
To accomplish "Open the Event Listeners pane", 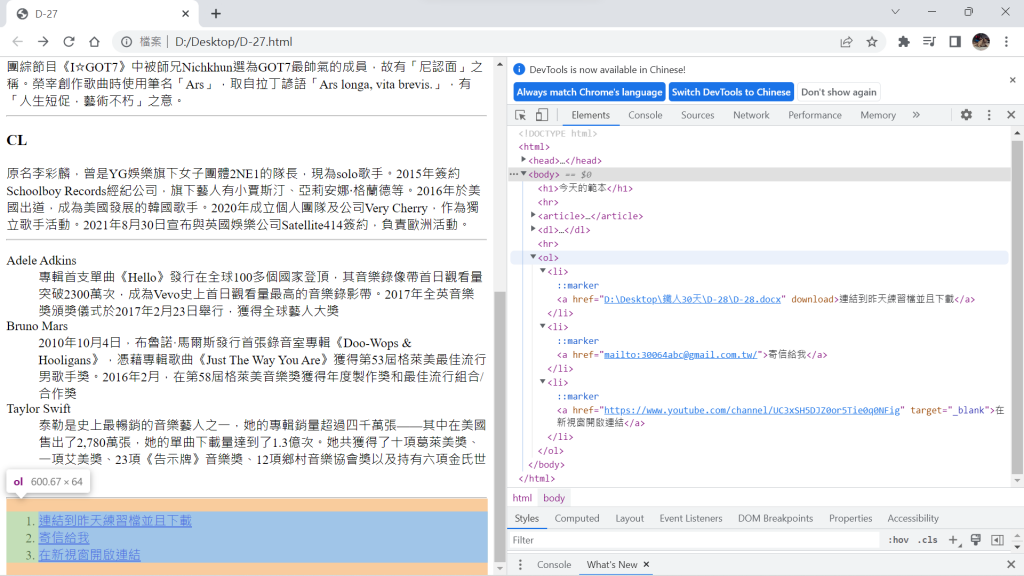I will click(691, 518).
